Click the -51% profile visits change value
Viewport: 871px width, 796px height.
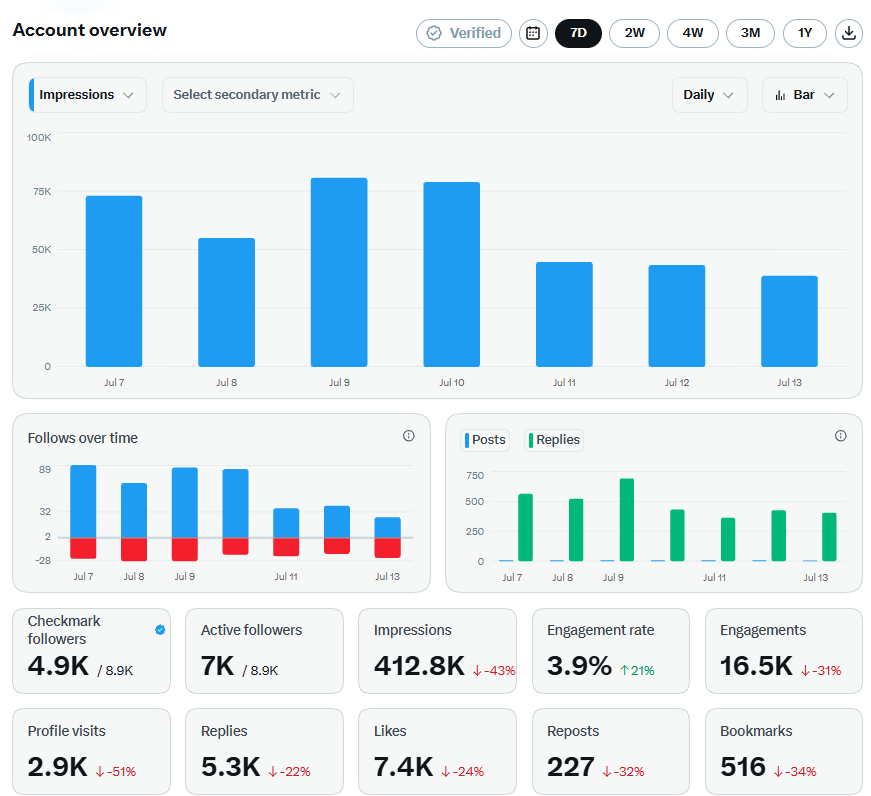116,772
